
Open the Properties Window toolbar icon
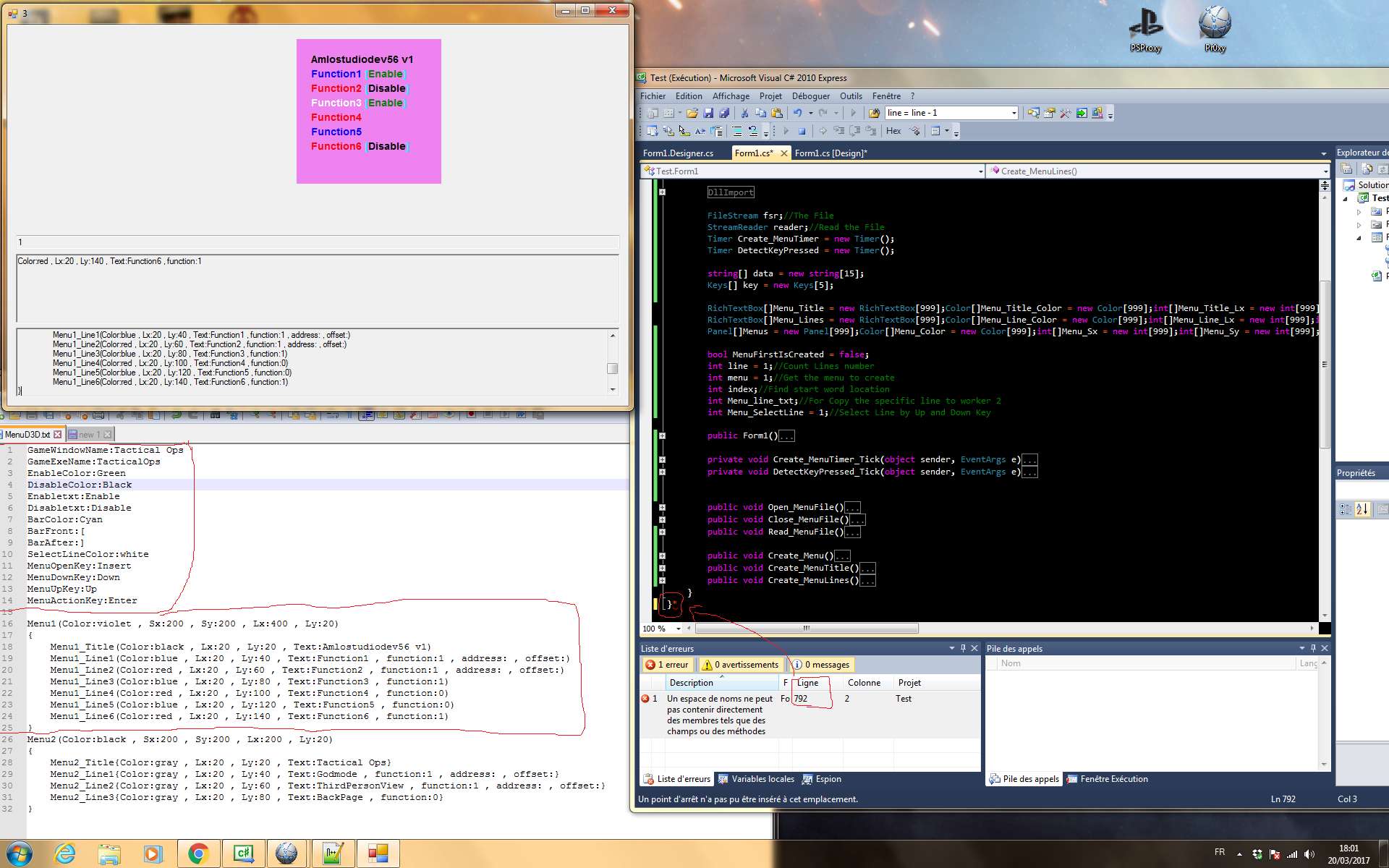click(1049, 113)
